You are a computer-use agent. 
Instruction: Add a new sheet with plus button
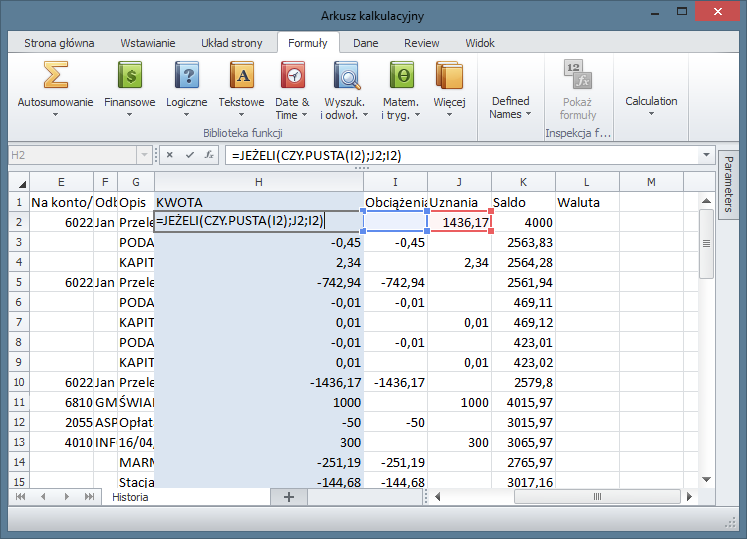[x=289, y=497]
